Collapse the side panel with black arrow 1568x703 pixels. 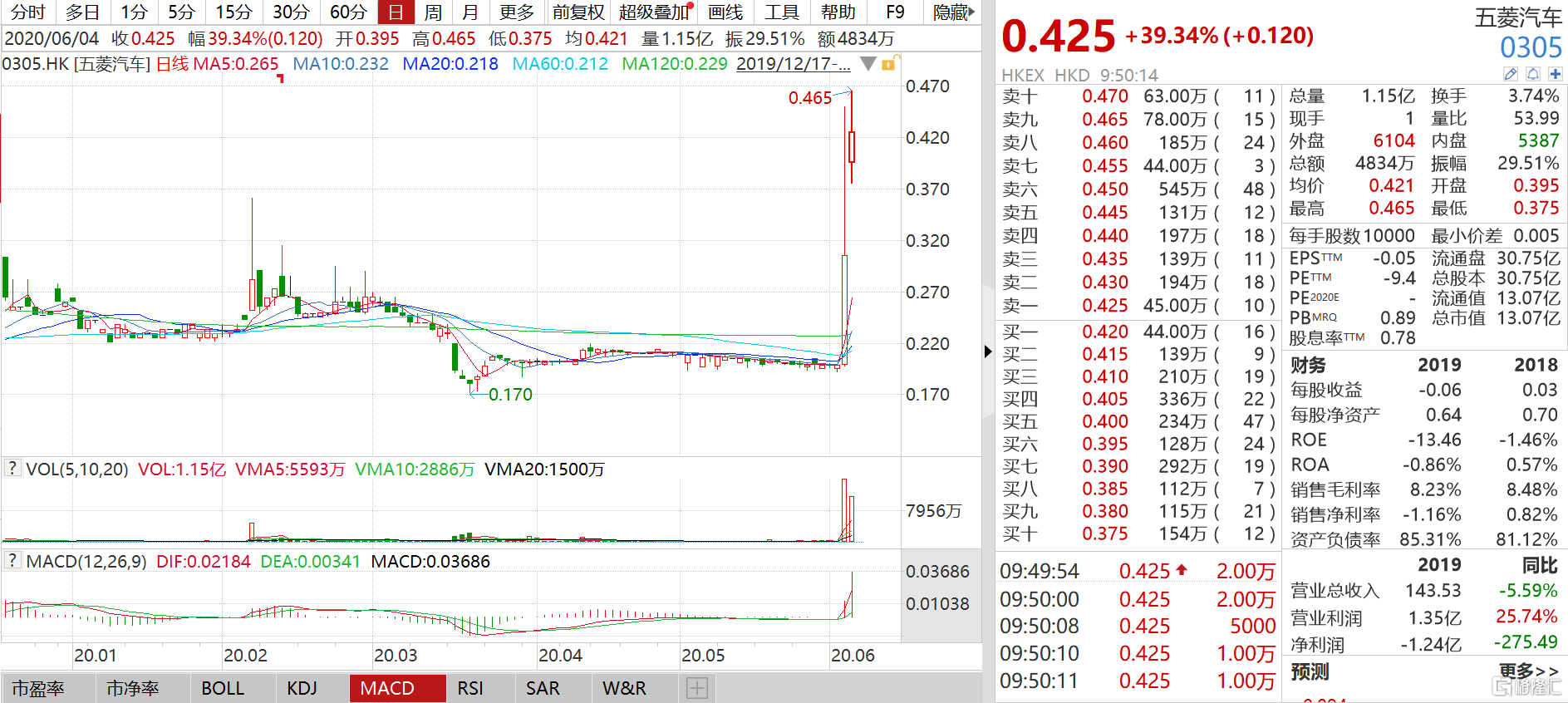point(987,351)
